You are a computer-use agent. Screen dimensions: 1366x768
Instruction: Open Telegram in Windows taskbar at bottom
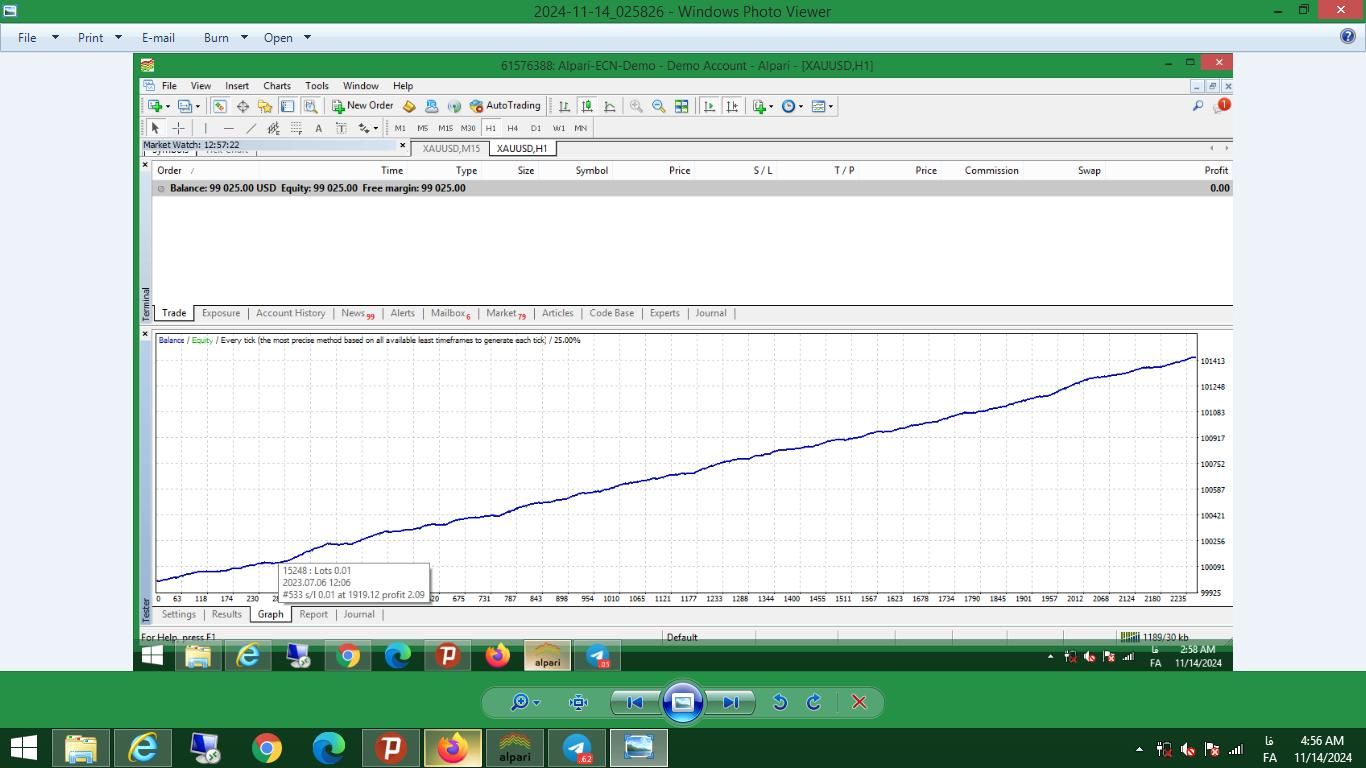[x=577, y=748]
